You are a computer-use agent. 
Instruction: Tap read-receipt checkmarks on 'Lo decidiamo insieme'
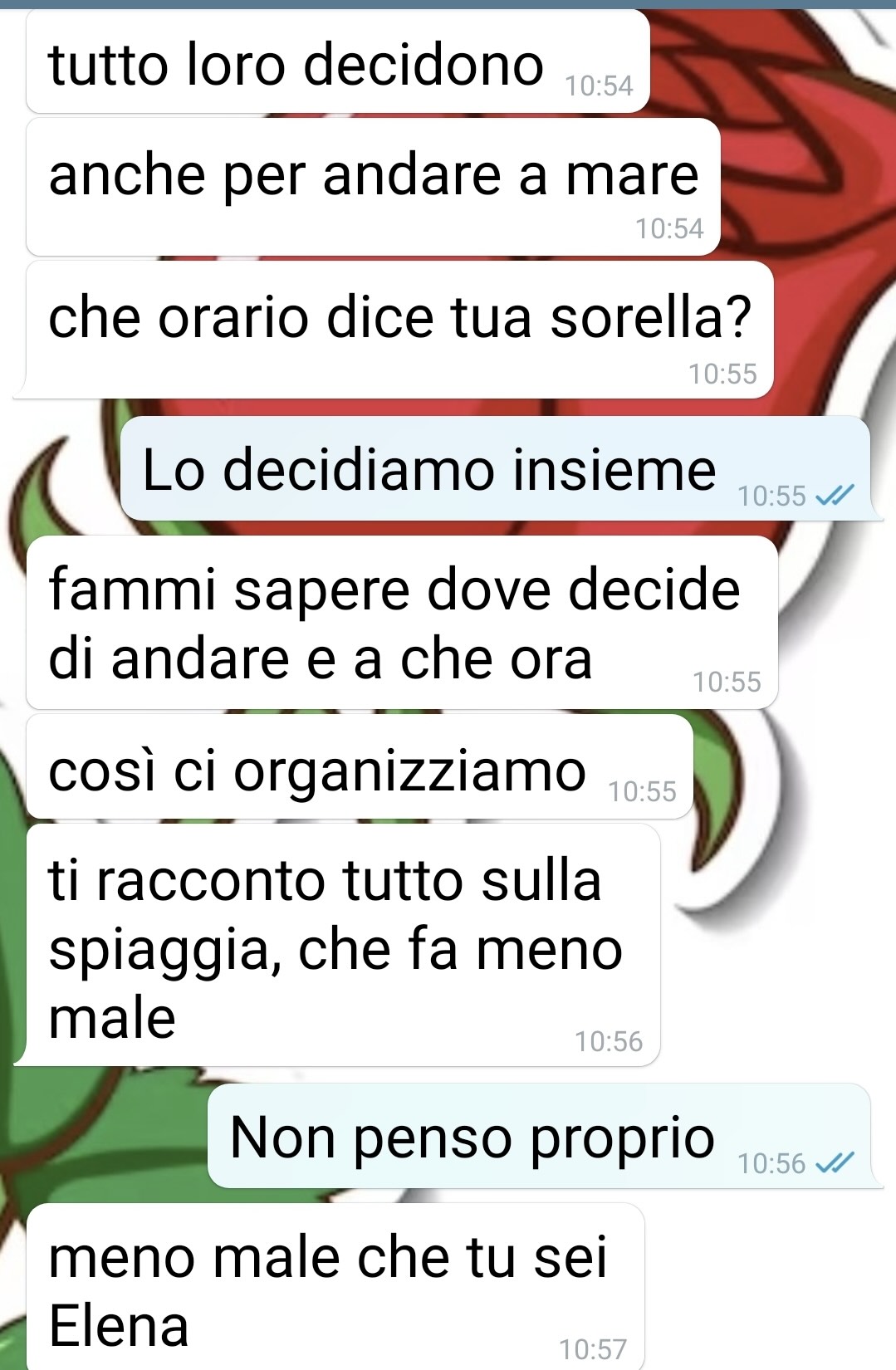tap(835, 496)
